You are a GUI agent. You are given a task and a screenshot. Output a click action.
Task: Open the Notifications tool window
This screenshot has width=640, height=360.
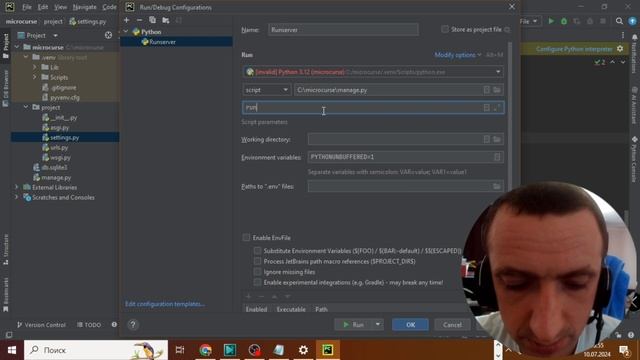click(634, 53)
